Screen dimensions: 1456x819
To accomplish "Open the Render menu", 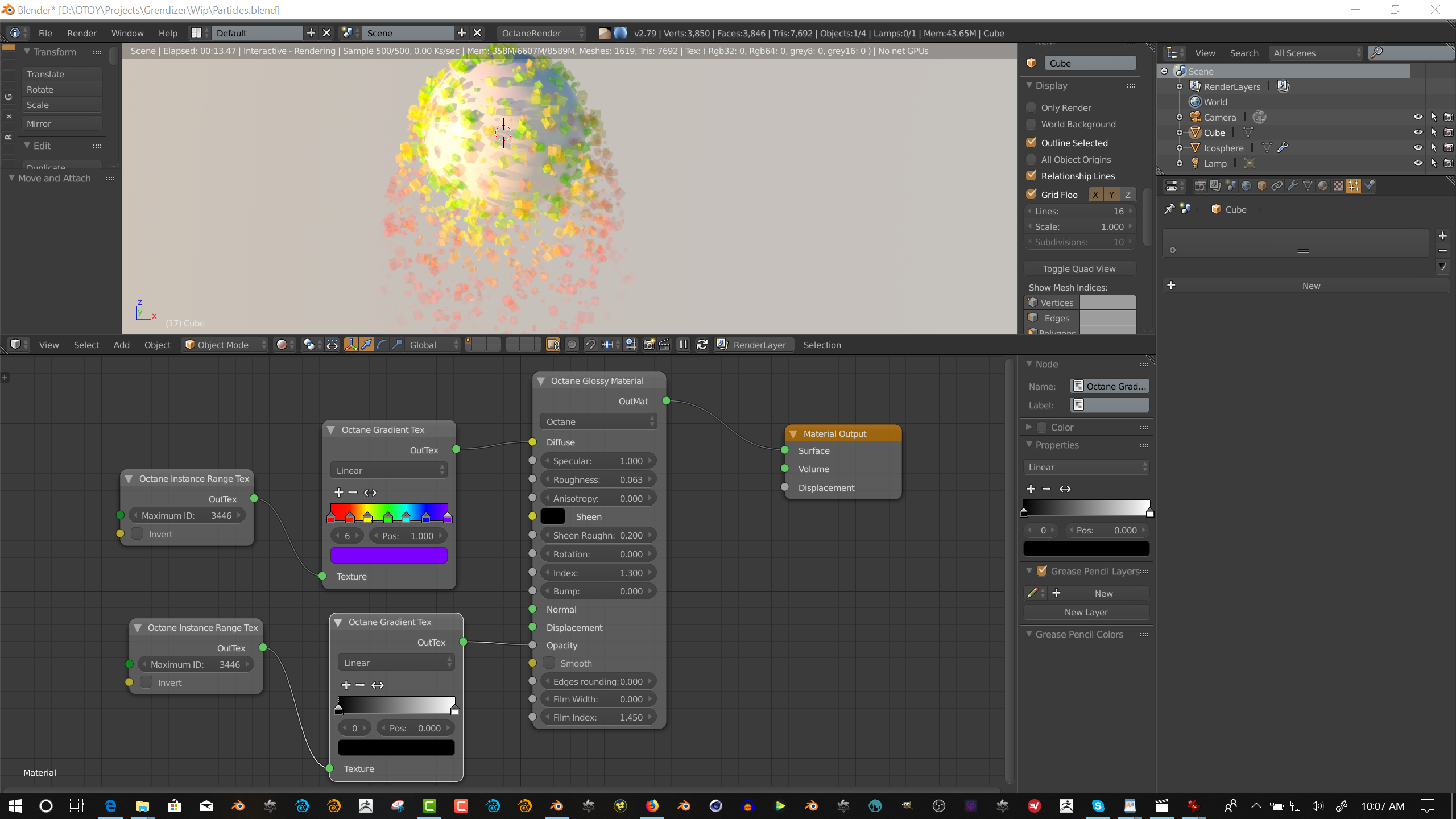I will tap(81, 33).
